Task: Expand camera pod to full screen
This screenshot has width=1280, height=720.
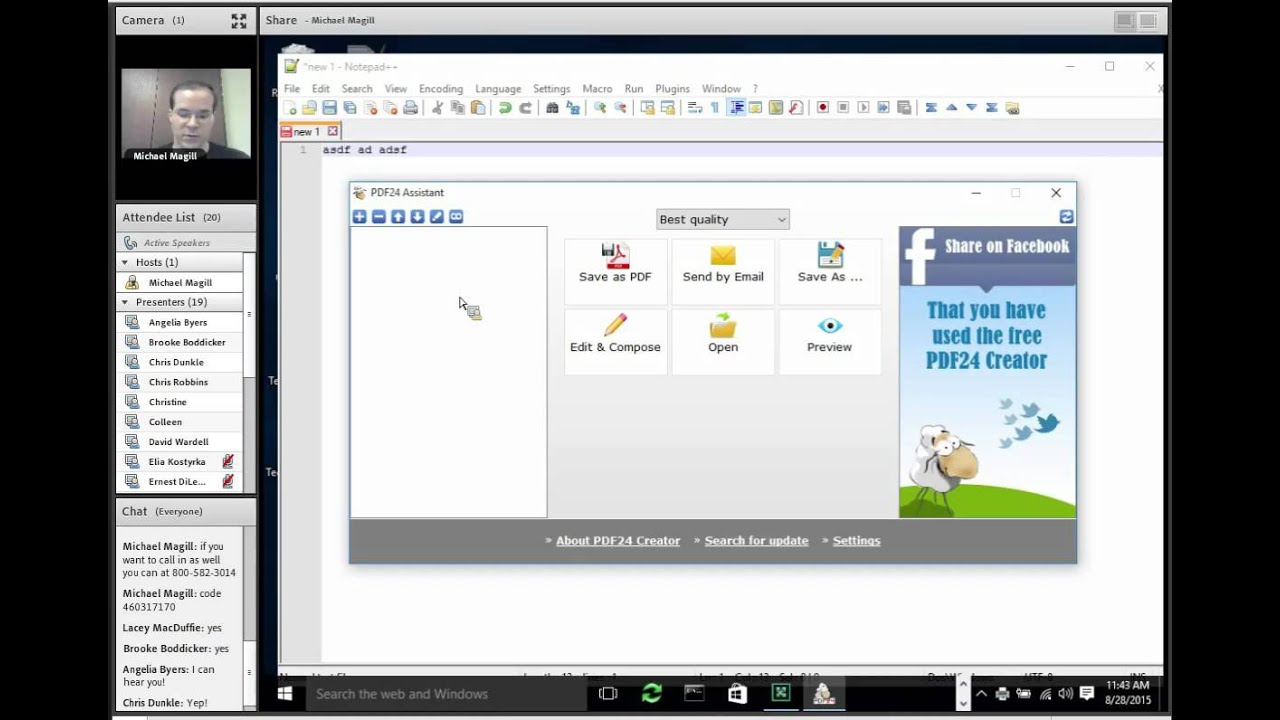Action: (239, 20)
